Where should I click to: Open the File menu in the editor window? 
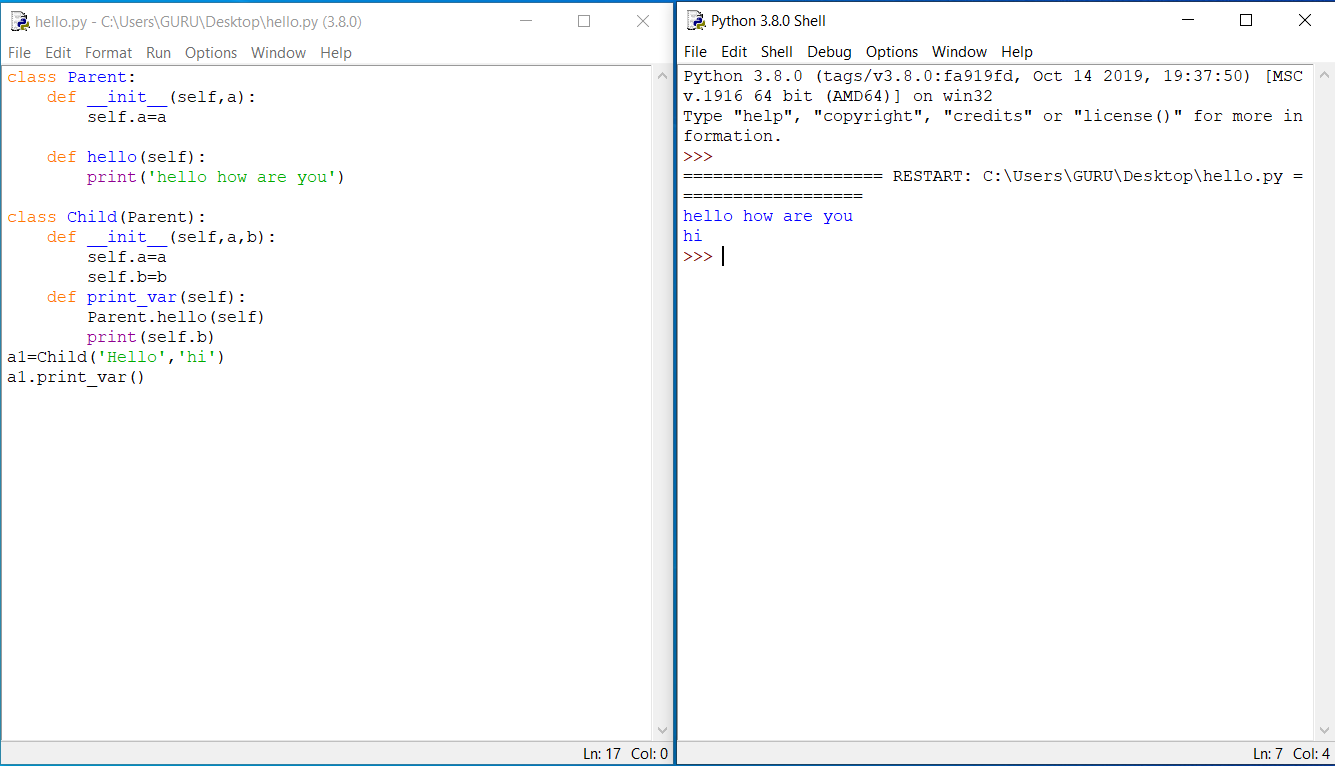[x=19, y=52]
